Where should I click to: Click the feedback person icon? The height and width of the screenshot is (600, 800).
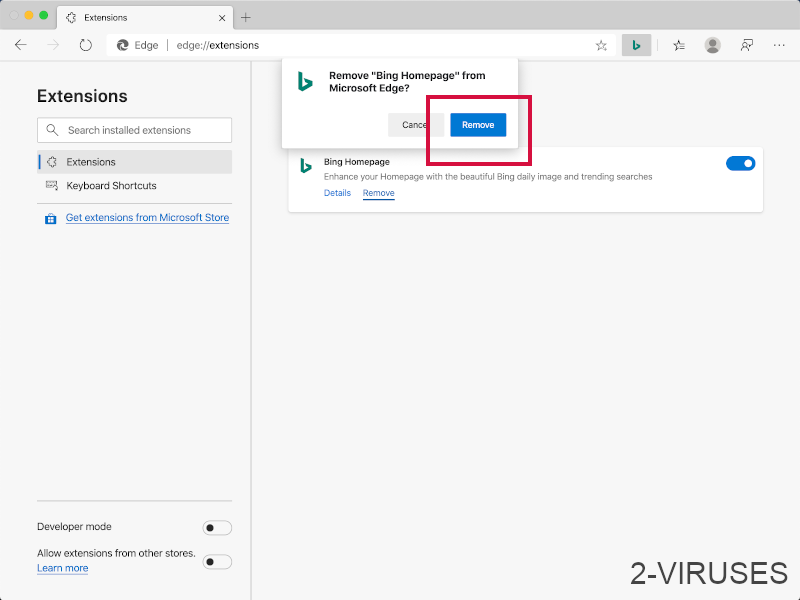click(x=746, y=45)
